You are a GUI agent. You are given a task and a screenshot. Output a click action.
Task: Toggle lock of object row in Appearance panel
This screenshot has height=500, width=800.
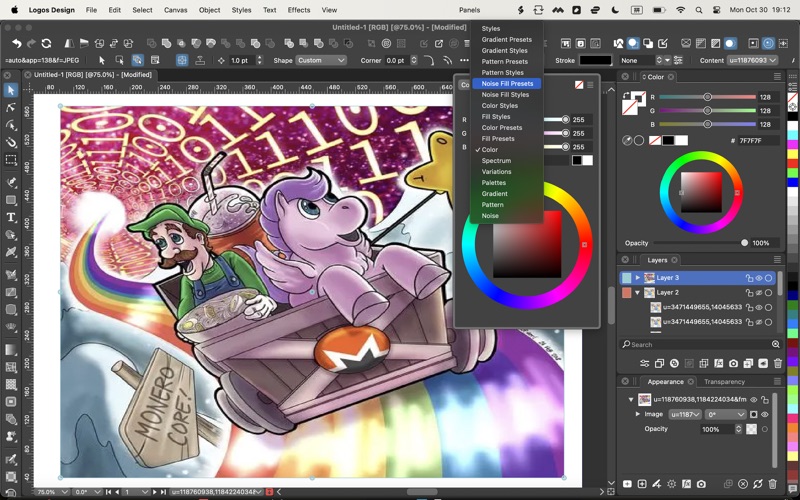point(764,399)
